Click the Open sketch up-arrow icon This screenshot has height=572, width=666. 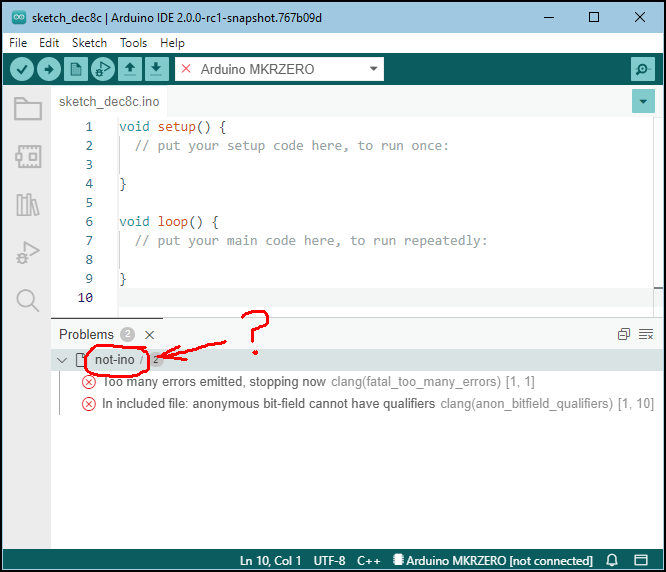tap(130, 69)
